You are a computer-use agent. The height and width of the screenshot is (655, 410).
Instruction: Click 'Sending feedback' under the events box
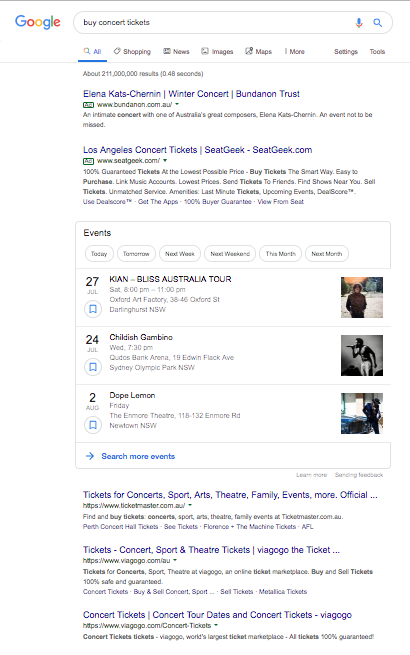359,475
